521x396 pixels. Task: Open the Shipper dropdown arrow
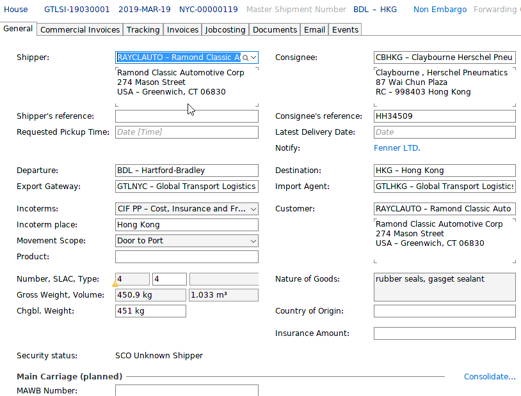pos(254,58)
